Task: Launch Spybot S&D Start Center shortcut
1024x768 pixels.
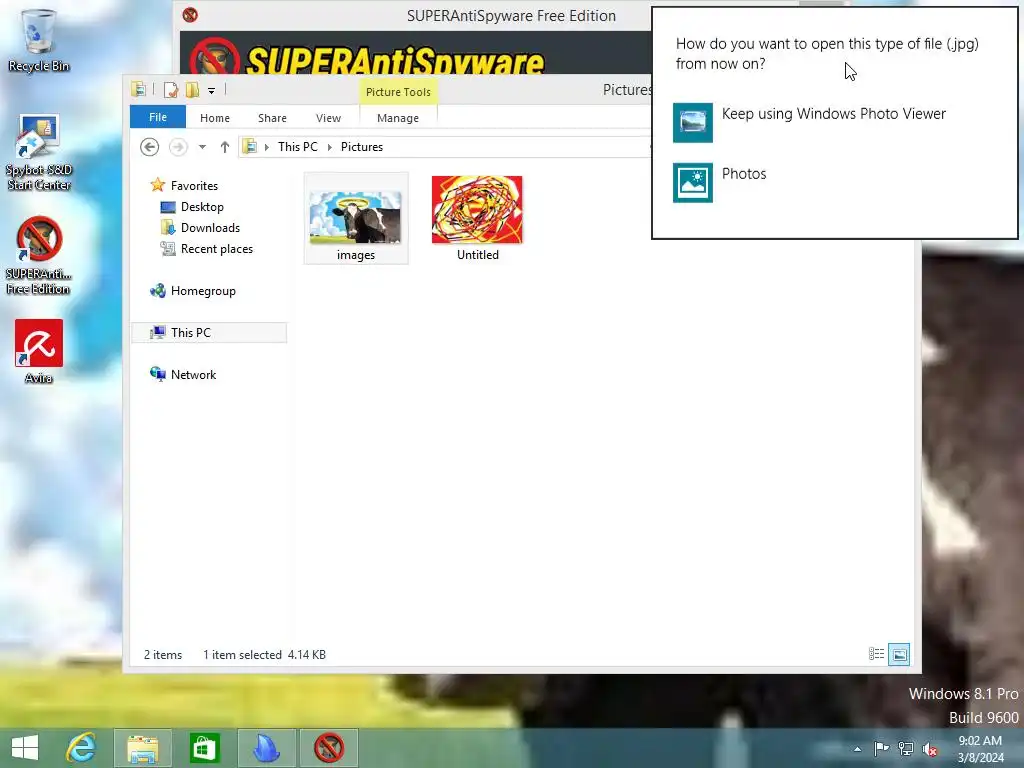Action: (x=39, y=152)
